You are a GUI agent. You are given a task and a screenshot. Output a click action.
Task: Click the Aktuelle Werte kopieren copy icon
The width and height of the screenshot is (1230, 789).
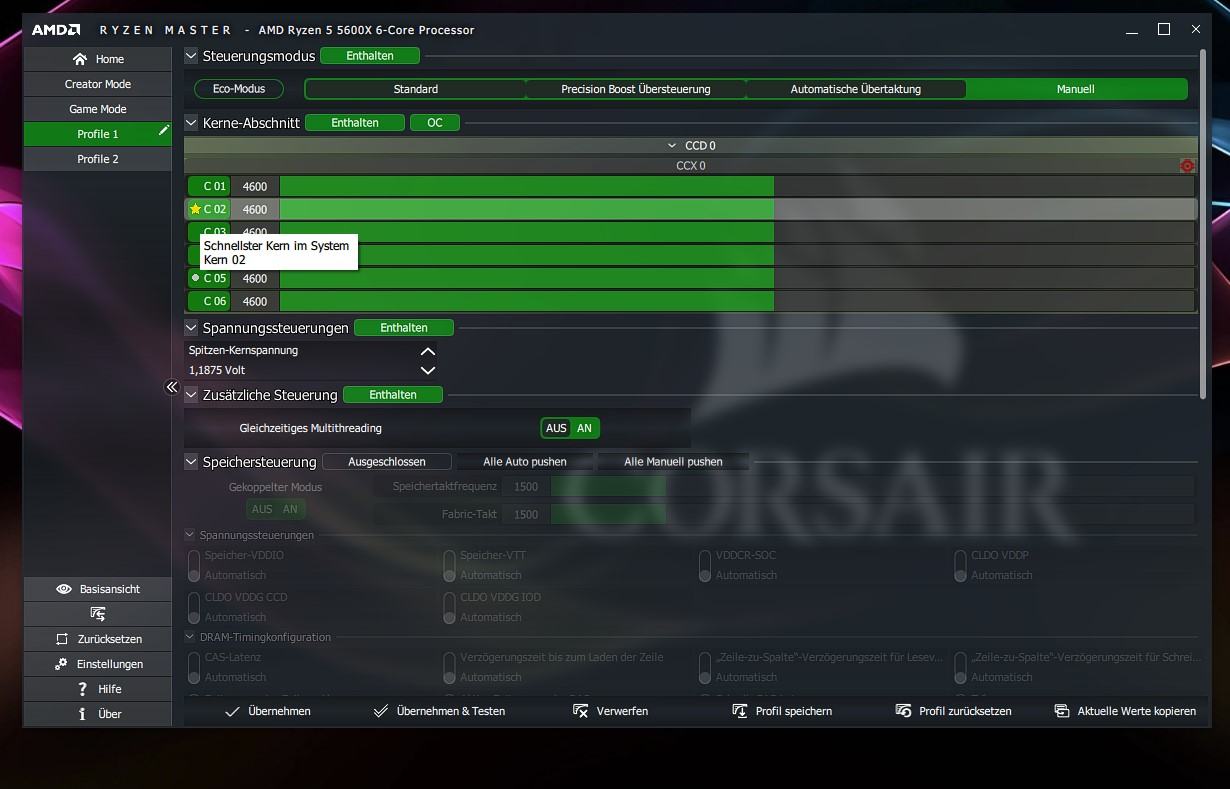[x=1062, y=711]
